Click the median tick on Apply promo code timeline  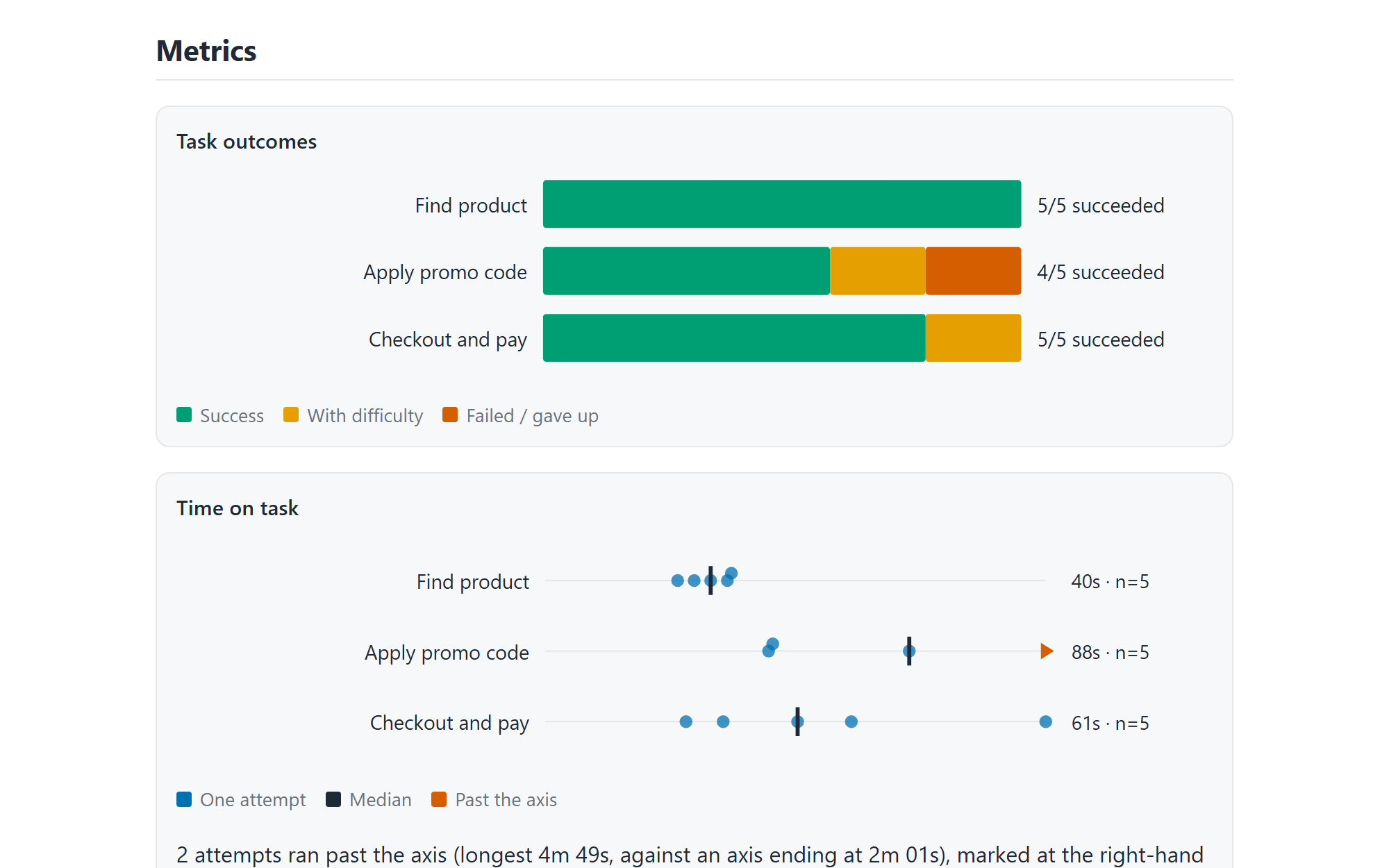909,651
